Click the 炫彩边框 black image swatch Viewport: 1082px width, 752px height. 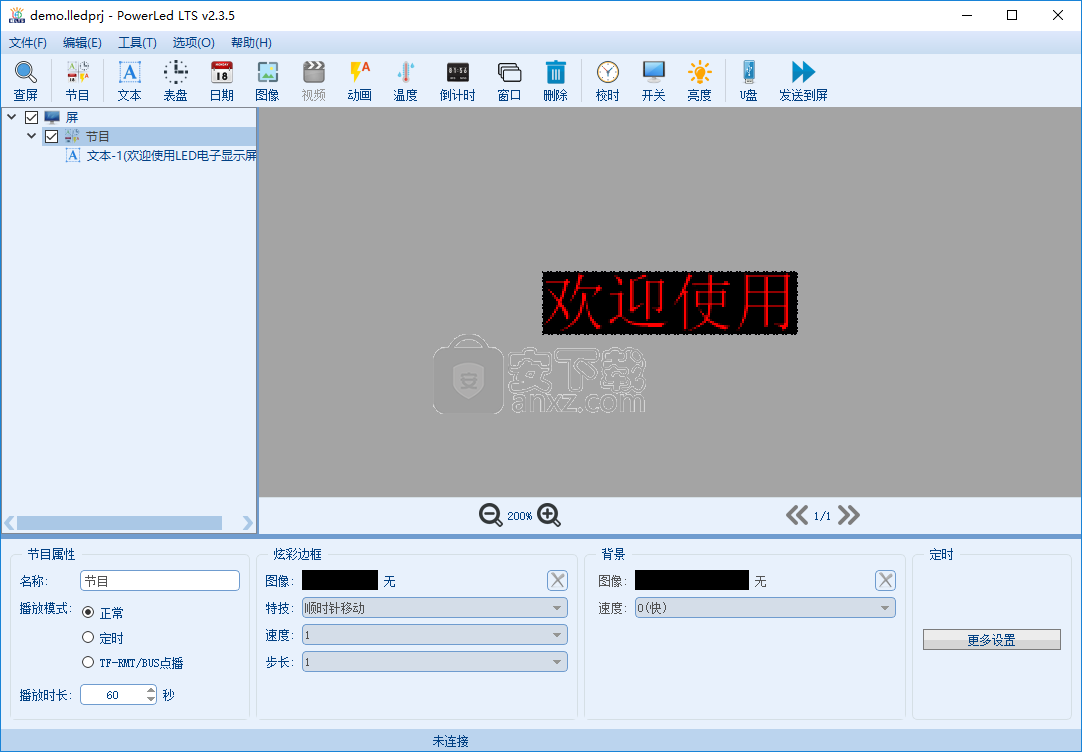(340, 580)
